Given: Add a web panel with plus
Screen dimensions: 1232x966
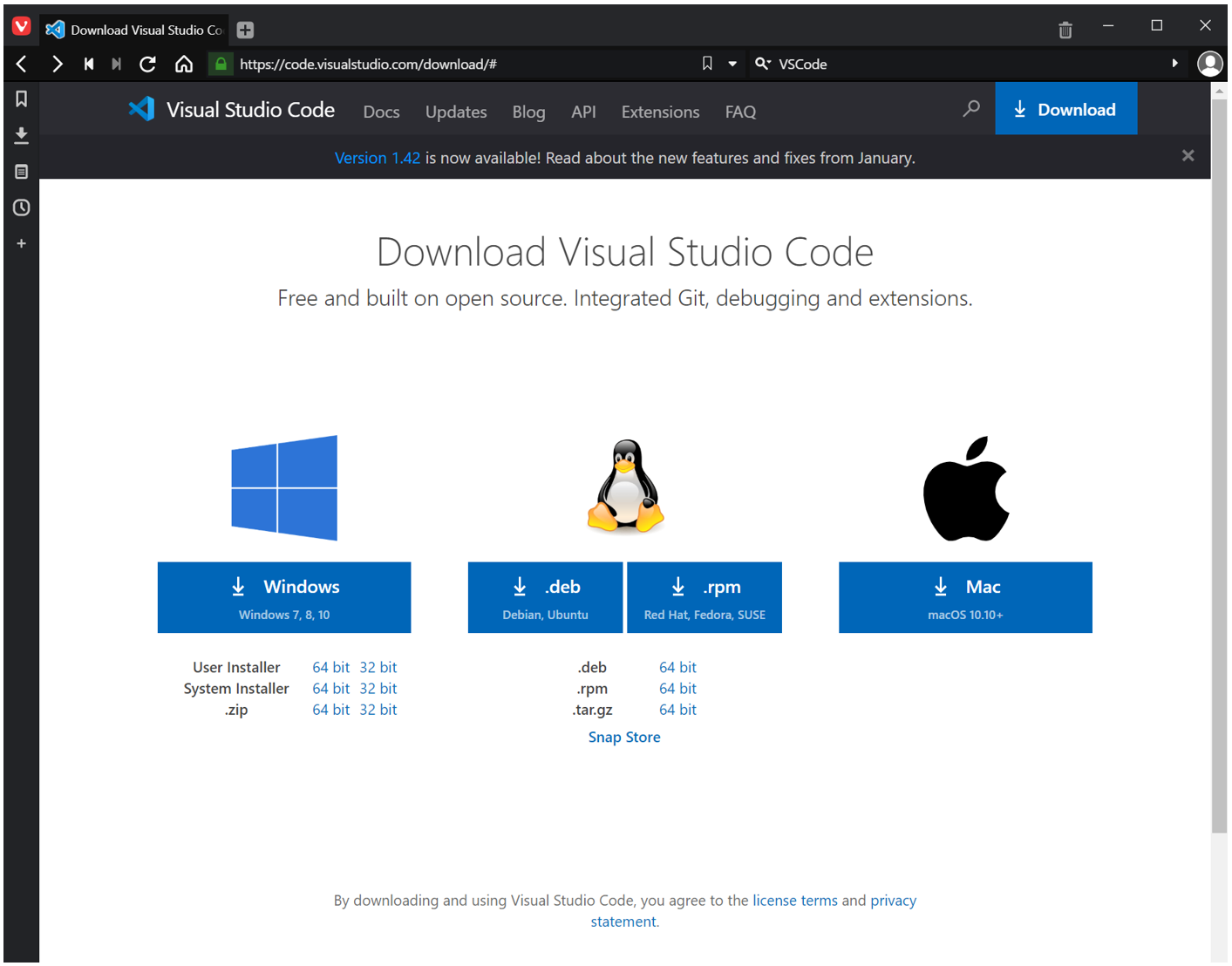Looking at the screenshot, I should pos(22,243).
